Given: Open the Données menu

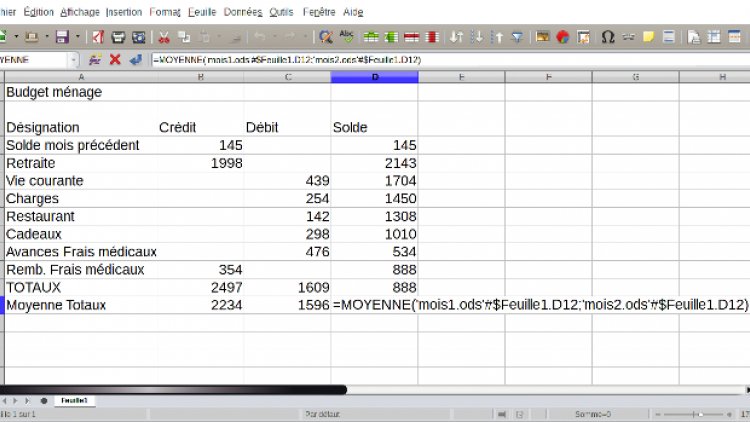Looking at the screenshot, I should (x=242, y=12).
